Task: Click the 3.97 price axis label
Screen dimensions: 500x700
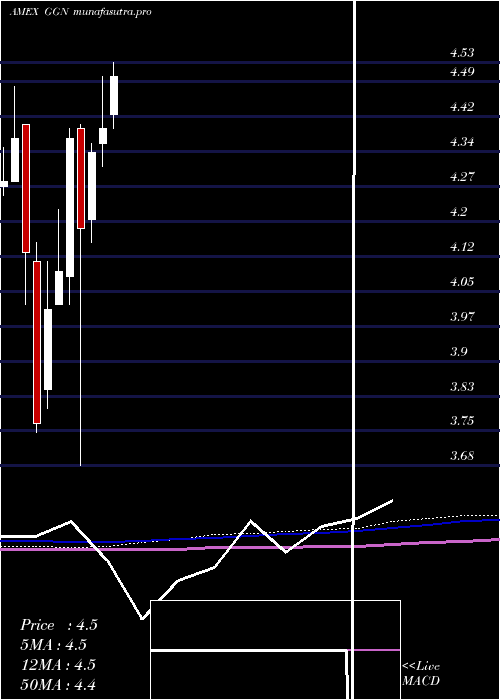Action: click(x=462, y=317)
